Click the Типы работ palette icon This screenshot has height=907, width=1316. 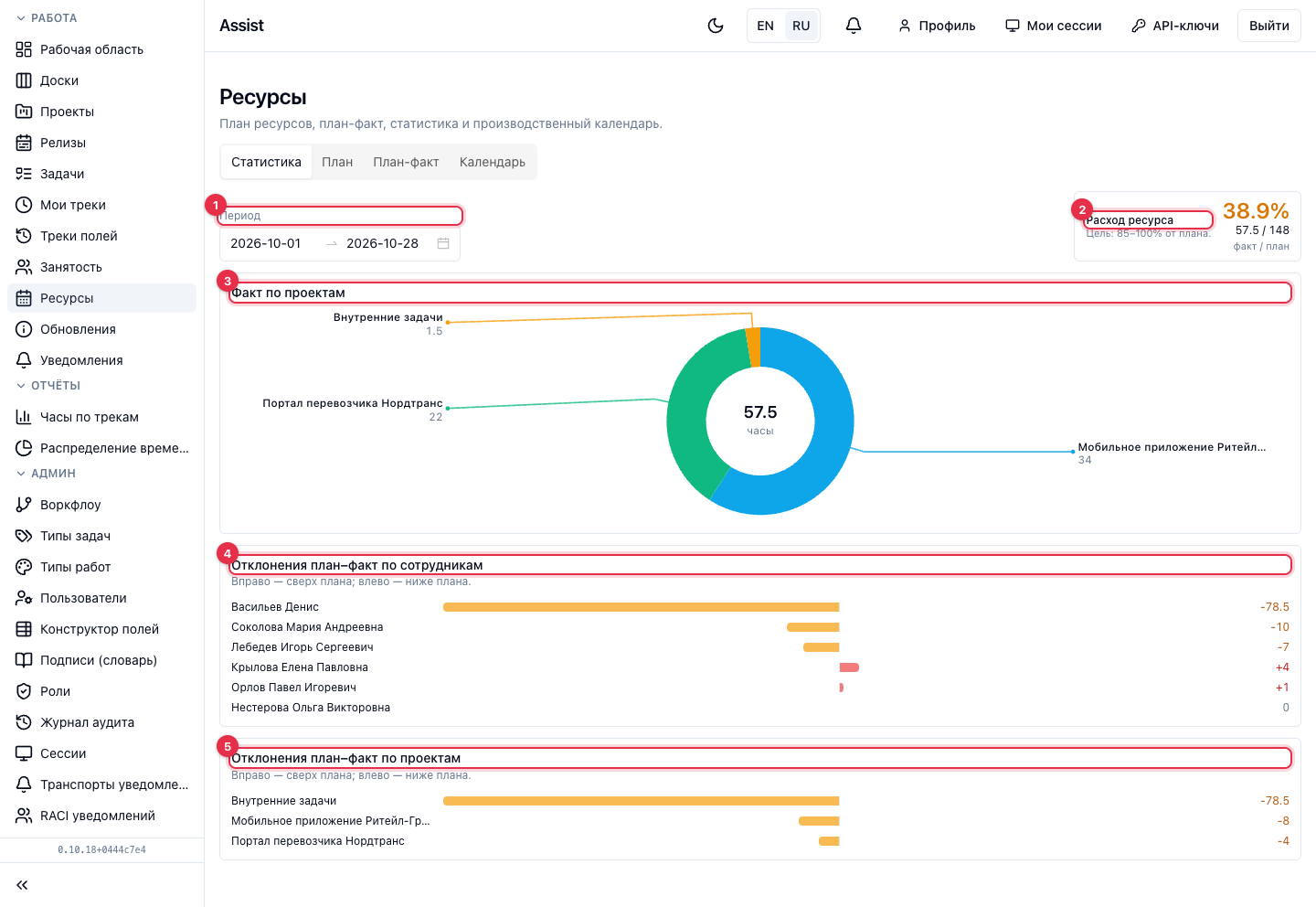click(x=24, y=567)
